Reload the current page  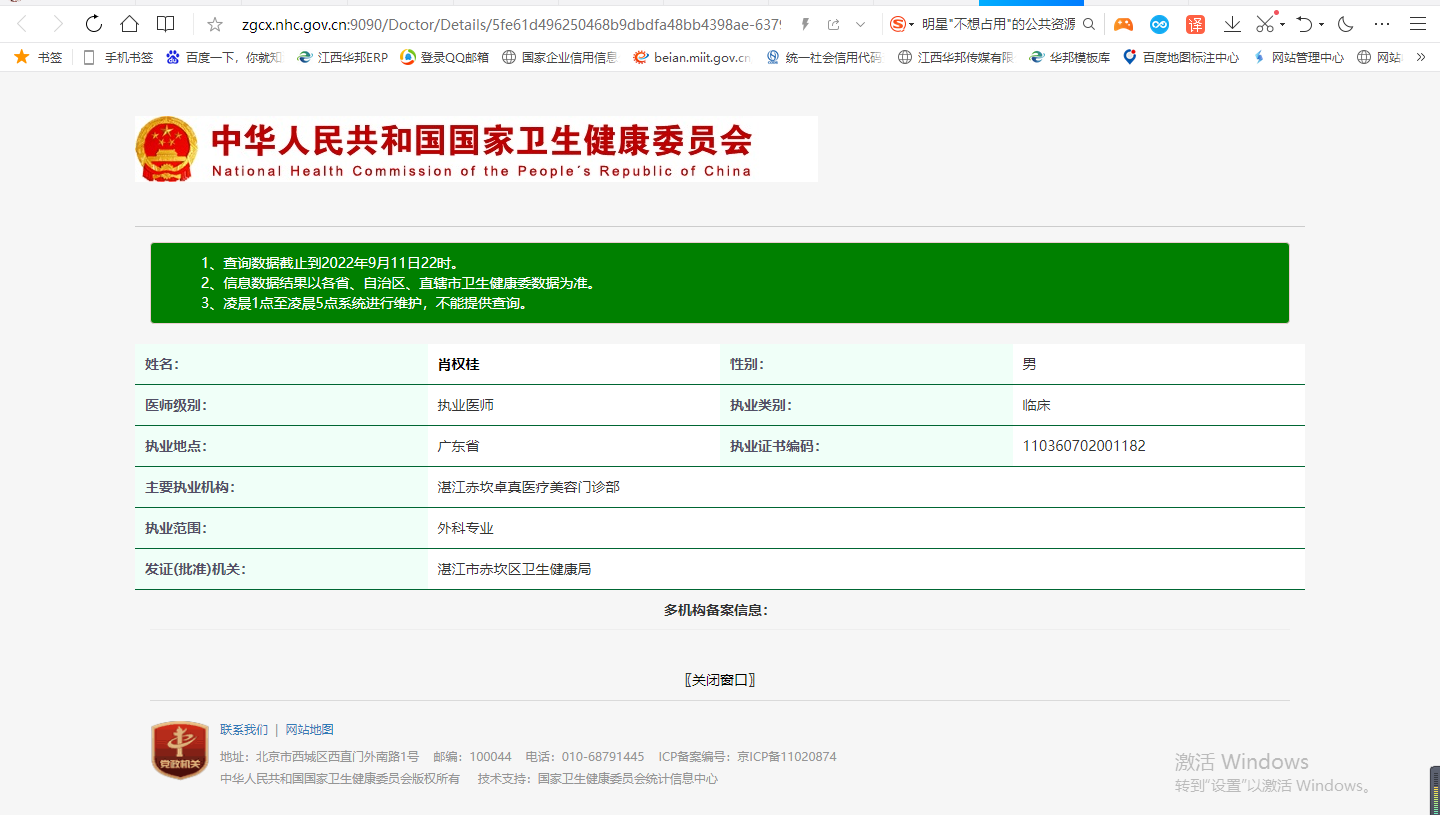click(x=94, y=24)
